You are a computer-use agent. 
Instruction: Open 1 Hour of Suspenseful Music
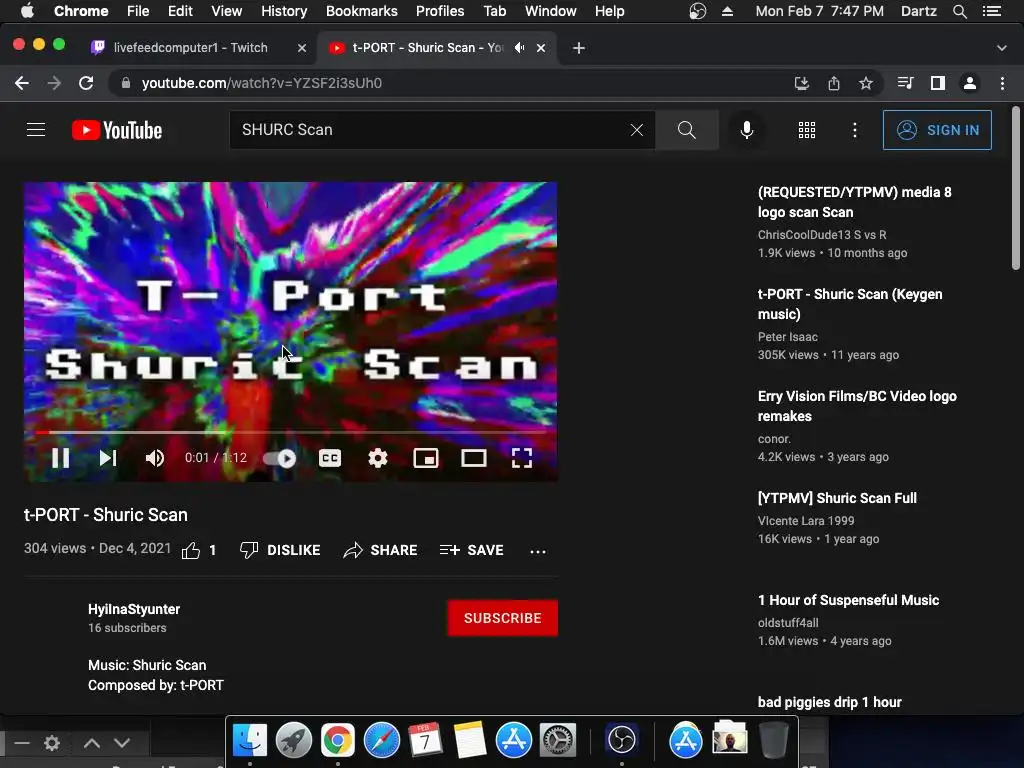pyautogui.click(x=848, y=600)
